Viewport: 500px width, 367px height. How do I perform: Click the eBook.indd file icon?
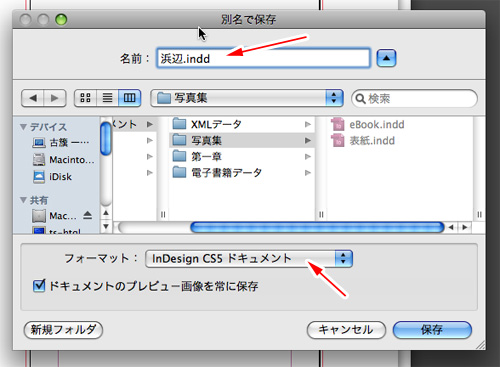pyautogui.click(x=338, y=125)
